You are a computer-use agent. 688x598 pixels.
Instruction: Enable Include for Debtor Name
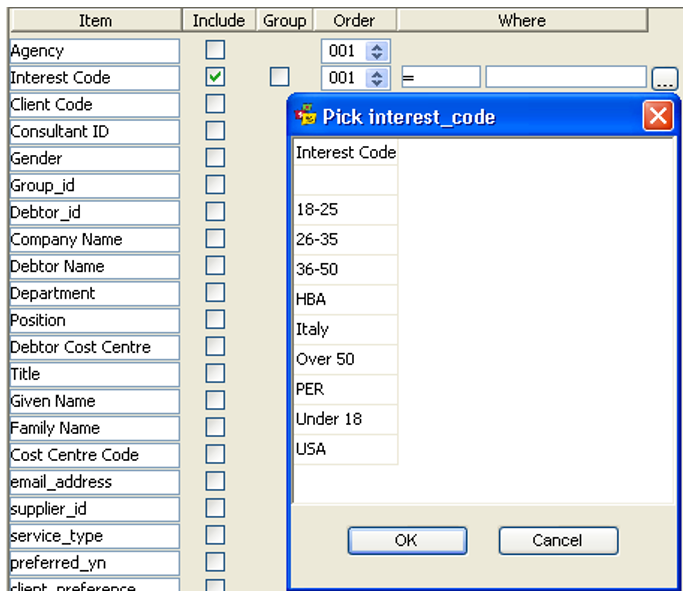tap(215, 265)
